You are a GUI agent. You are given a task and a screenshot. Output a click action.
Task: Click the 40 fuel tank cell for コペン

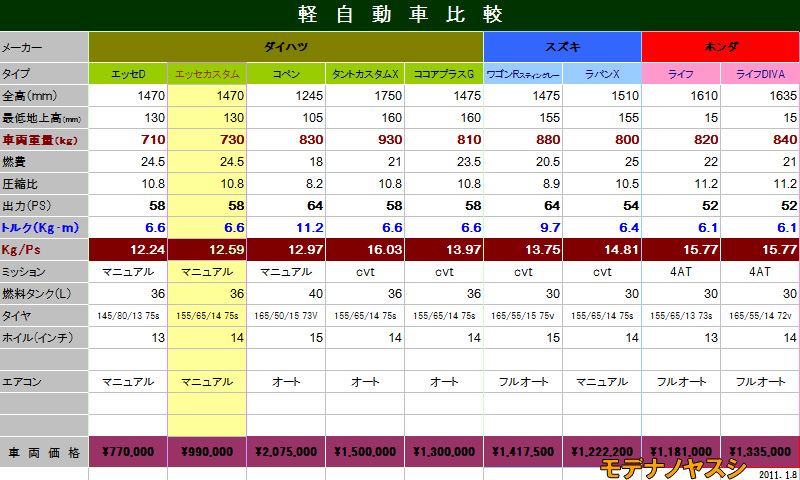[286, 294]
